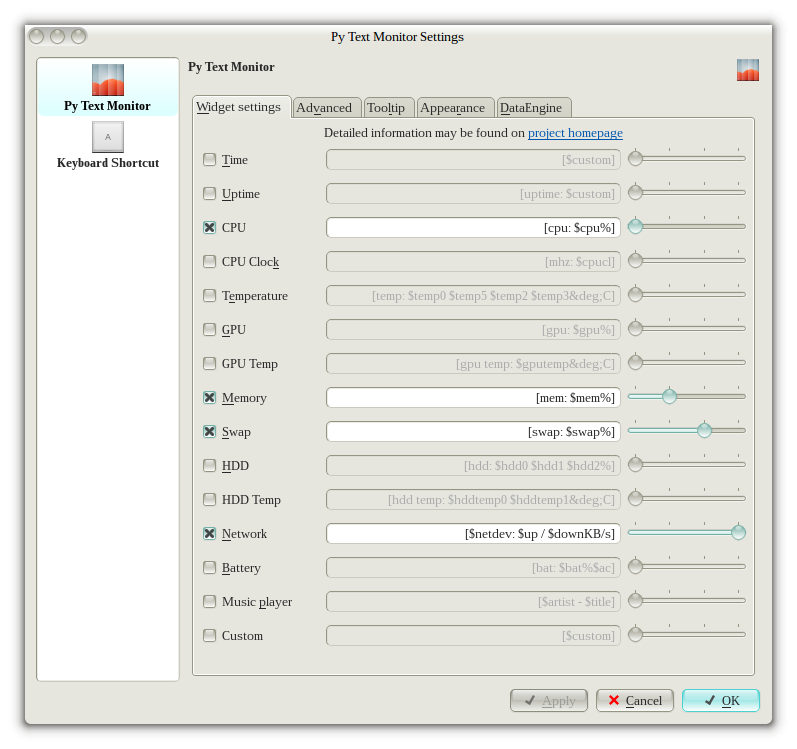Viewport: 797px width, 749px height.
Task: Focus the CPU format text field
Action: point(473,228)
